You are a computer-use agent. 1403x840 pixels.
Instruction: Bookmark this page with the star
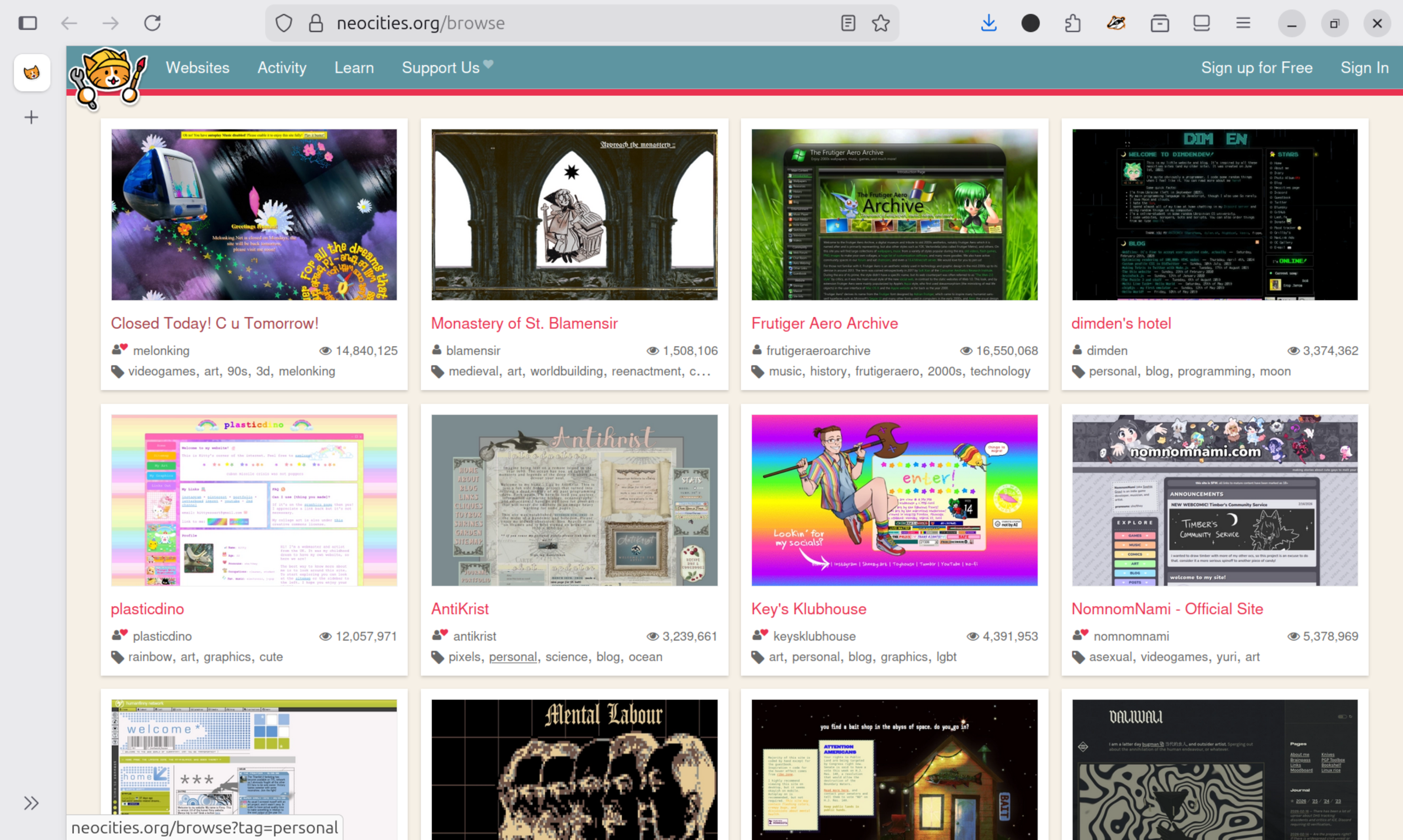coord(881,23)
